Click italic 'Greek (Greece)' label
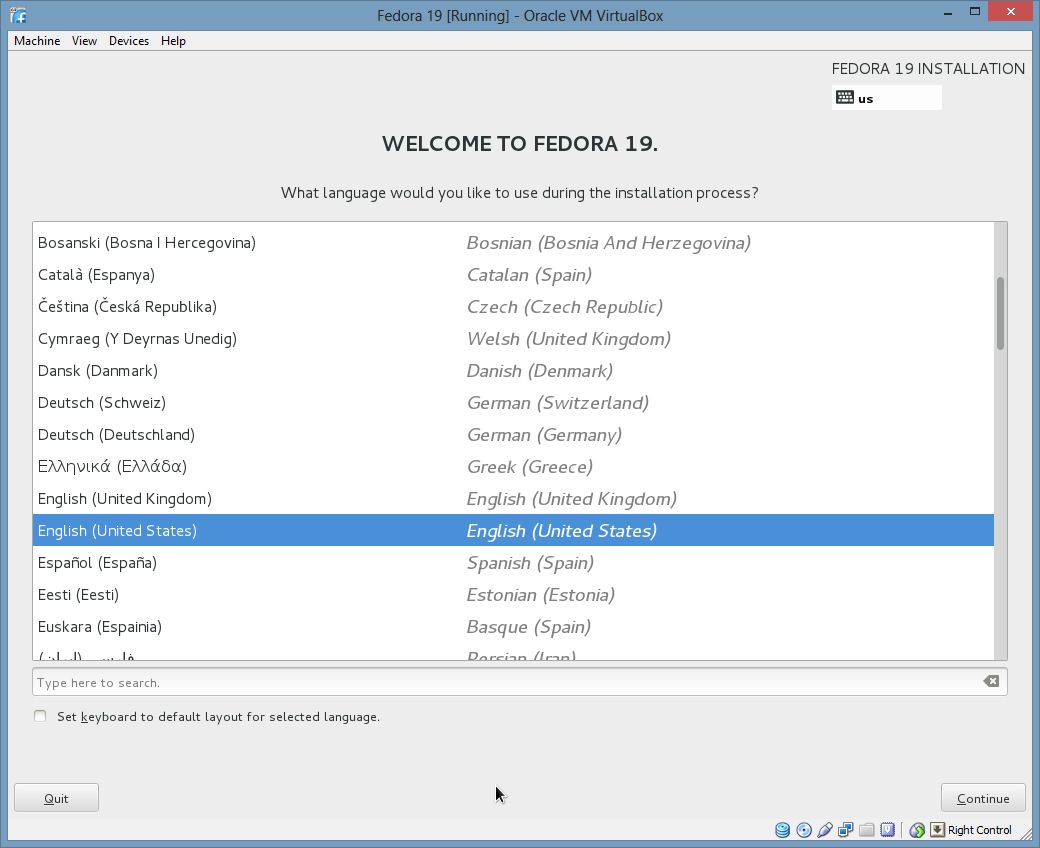 click(x=530, y=467)
